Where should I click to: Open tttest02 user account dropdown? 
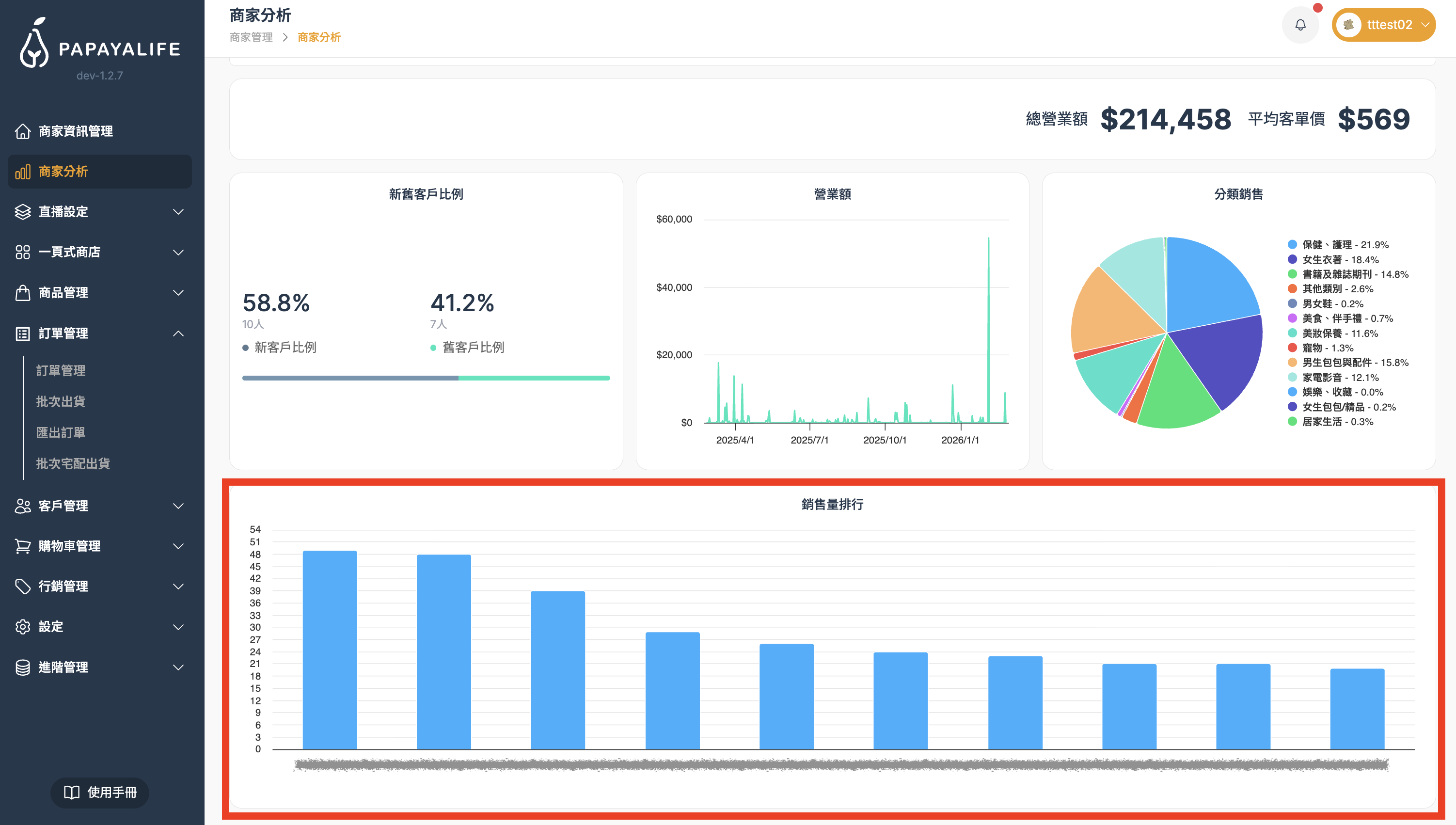(x=1383, y=25)
